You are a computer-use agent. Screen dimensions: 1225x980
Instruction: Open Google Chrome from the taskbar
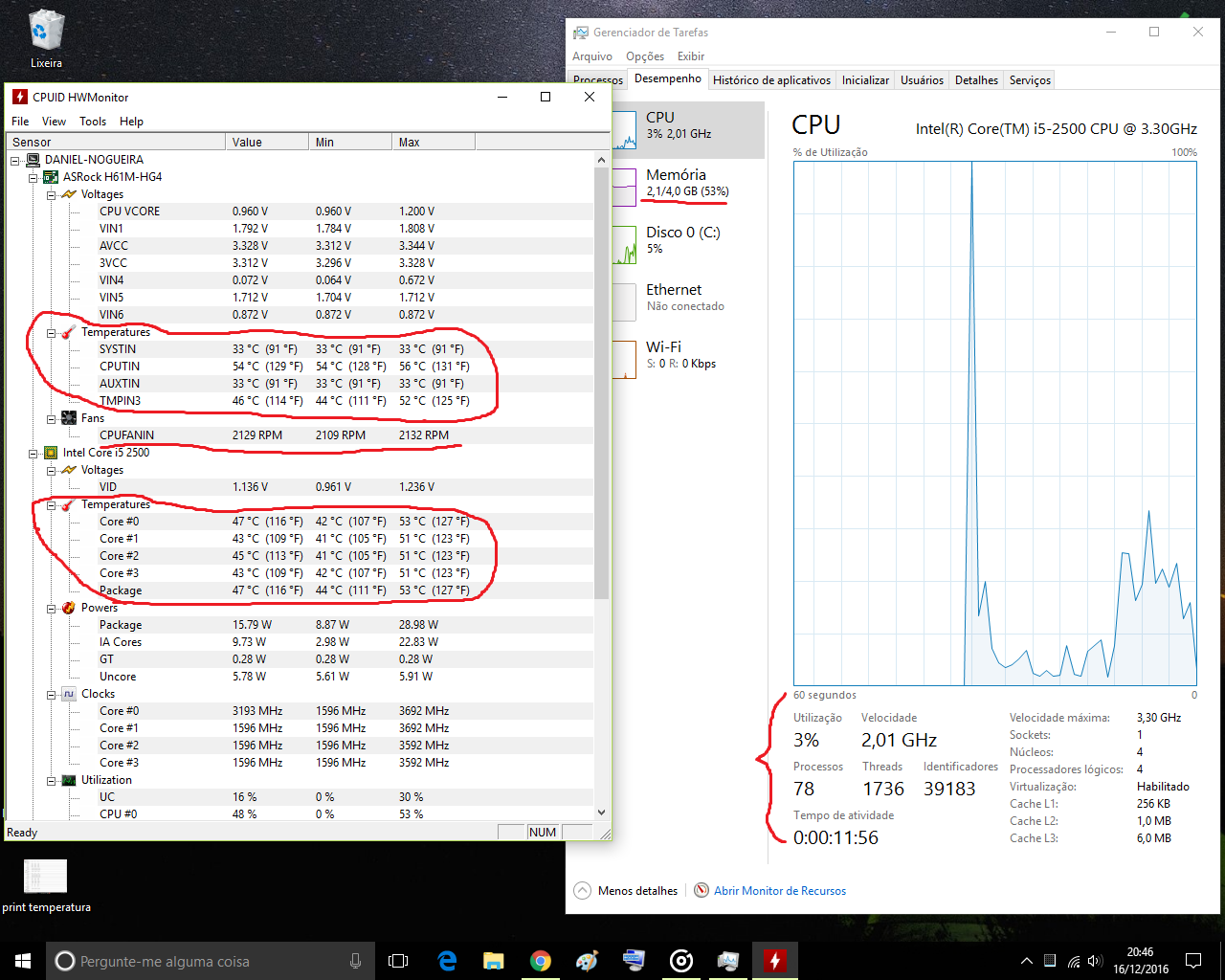pos(541,961)
